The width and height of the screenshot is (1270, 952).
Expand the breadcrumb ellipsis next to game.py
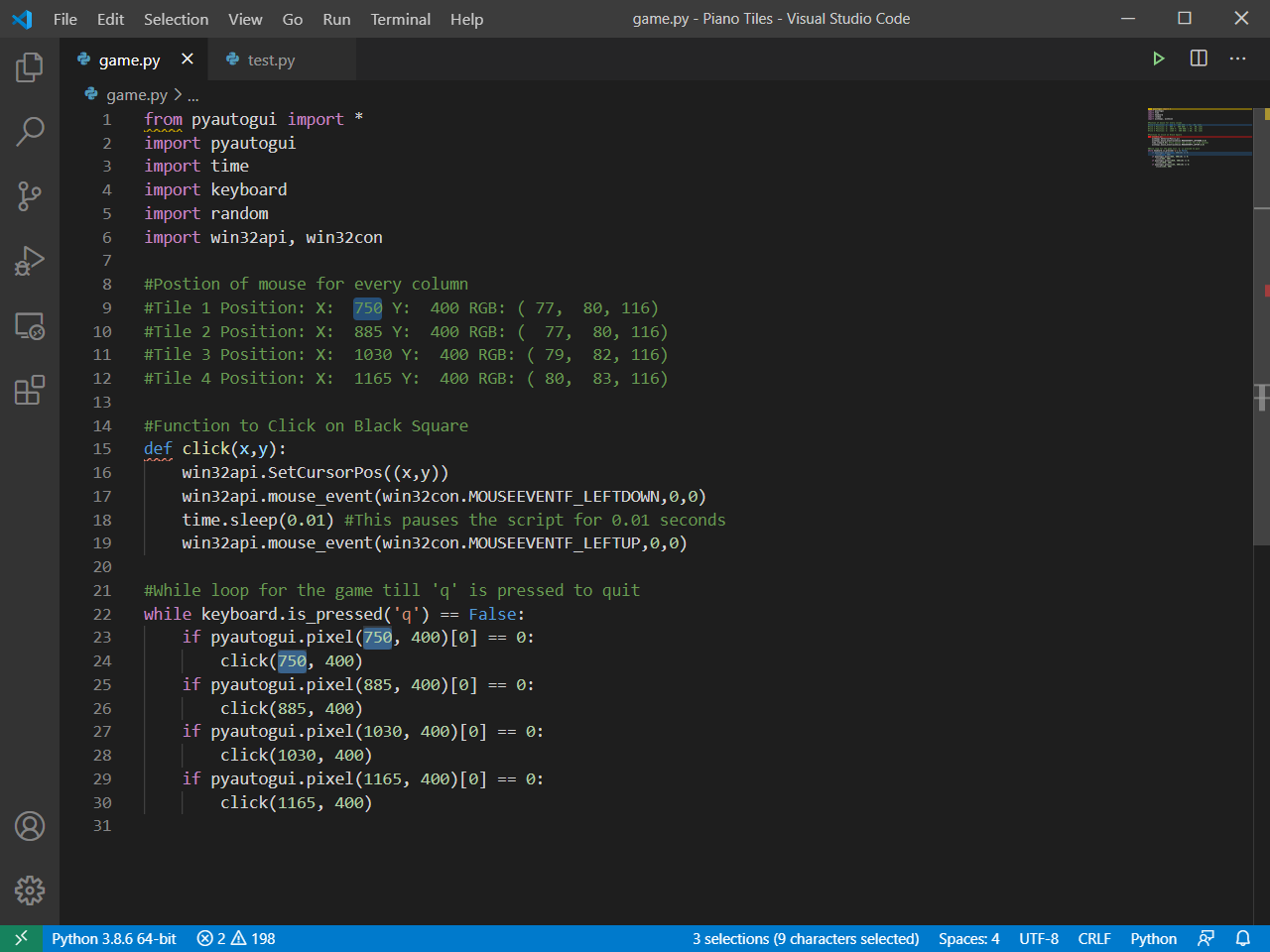[194, 94]
